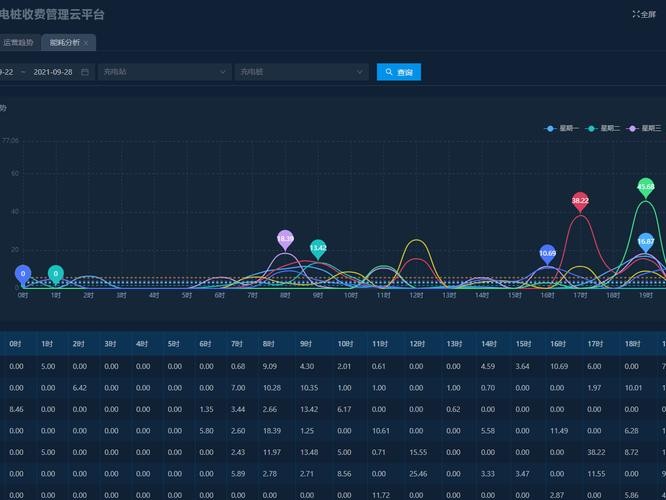Click the red 38.22 chart marker pin
This screenshot has width=666, height=500.
coord(580,201)
